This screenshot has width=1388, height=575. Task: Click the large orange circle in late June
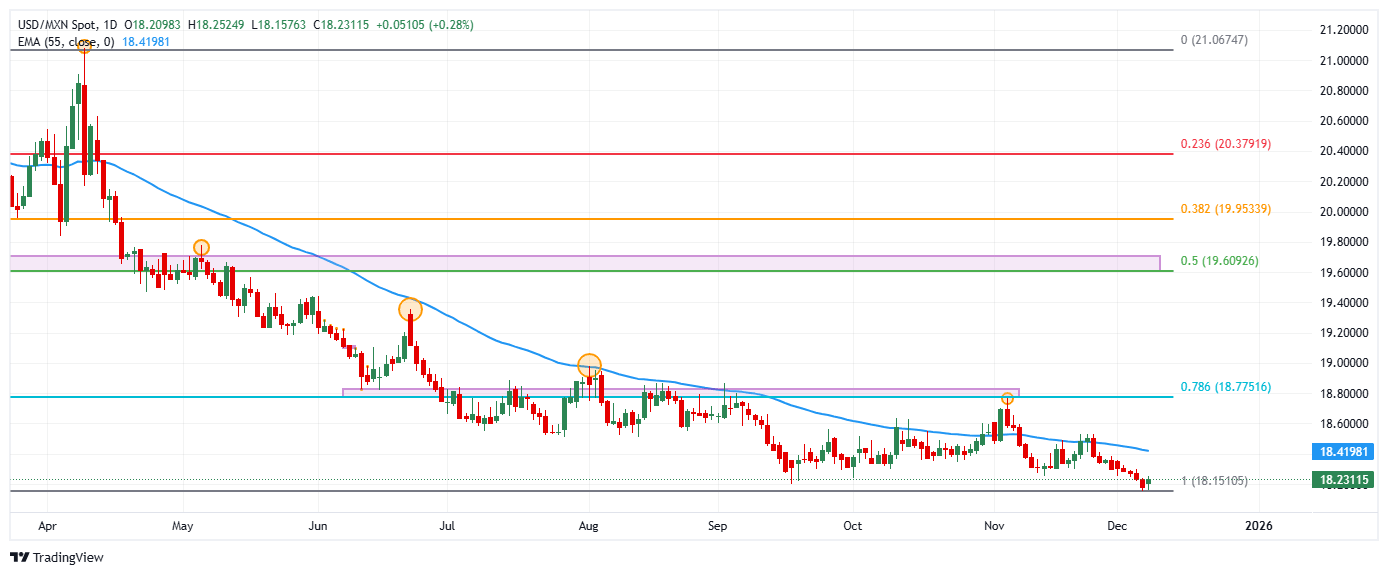410,310
